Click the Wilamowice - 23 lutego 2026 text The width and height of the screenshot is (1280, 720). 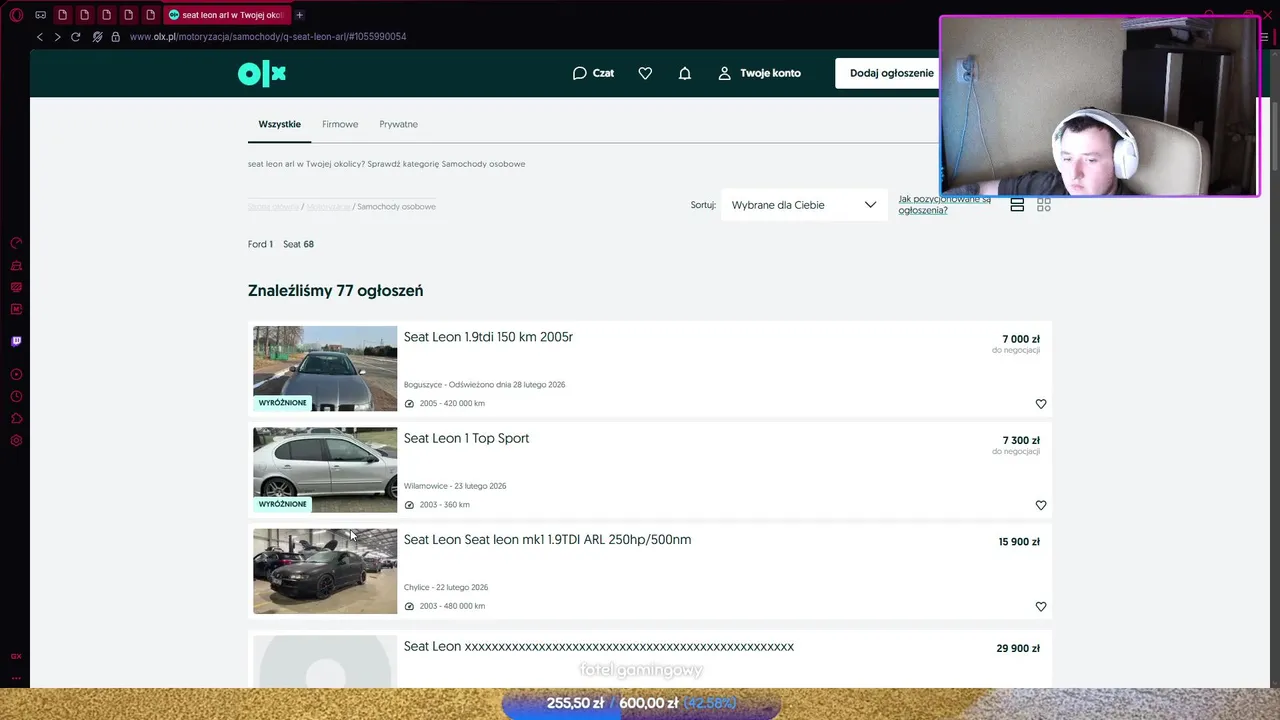tap(455, 486)
